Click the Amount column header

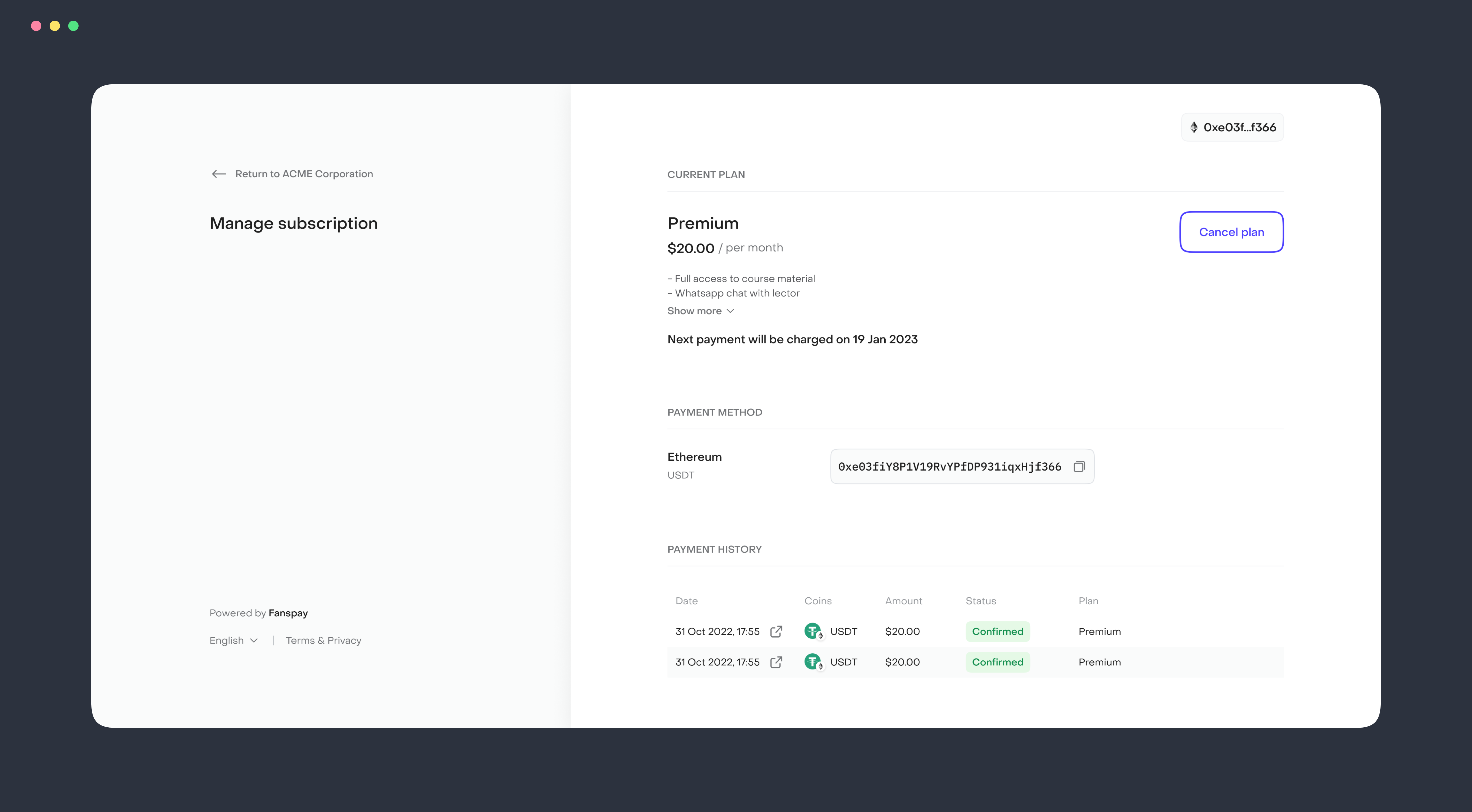pos(903,601)
